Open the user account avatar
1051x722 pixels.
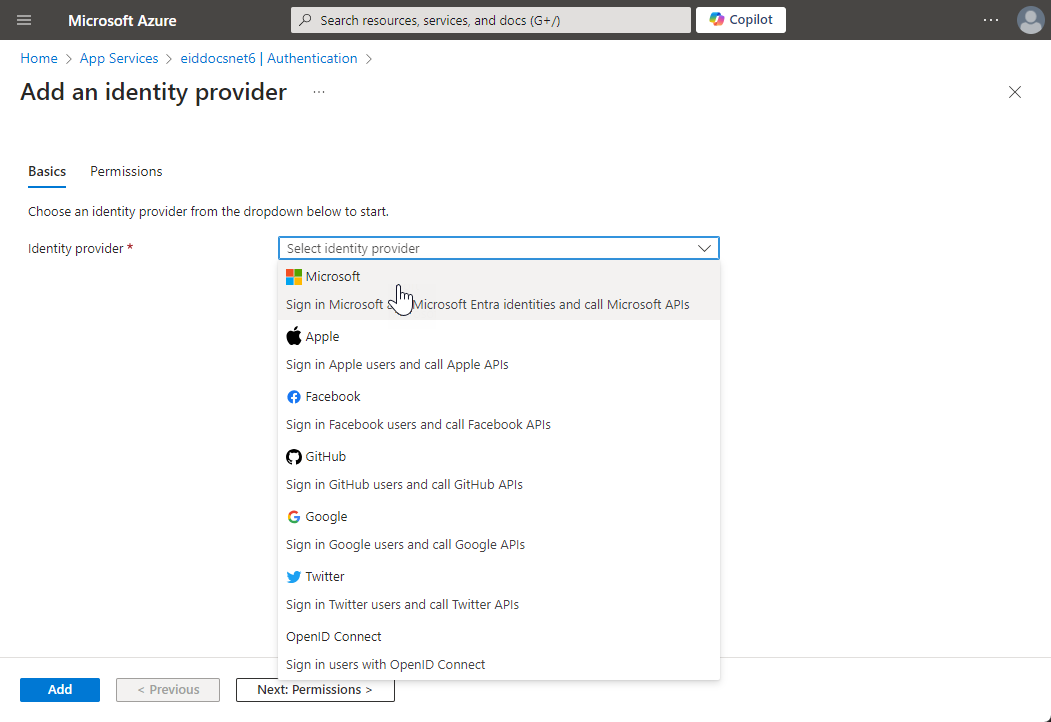coord(1030,20)
